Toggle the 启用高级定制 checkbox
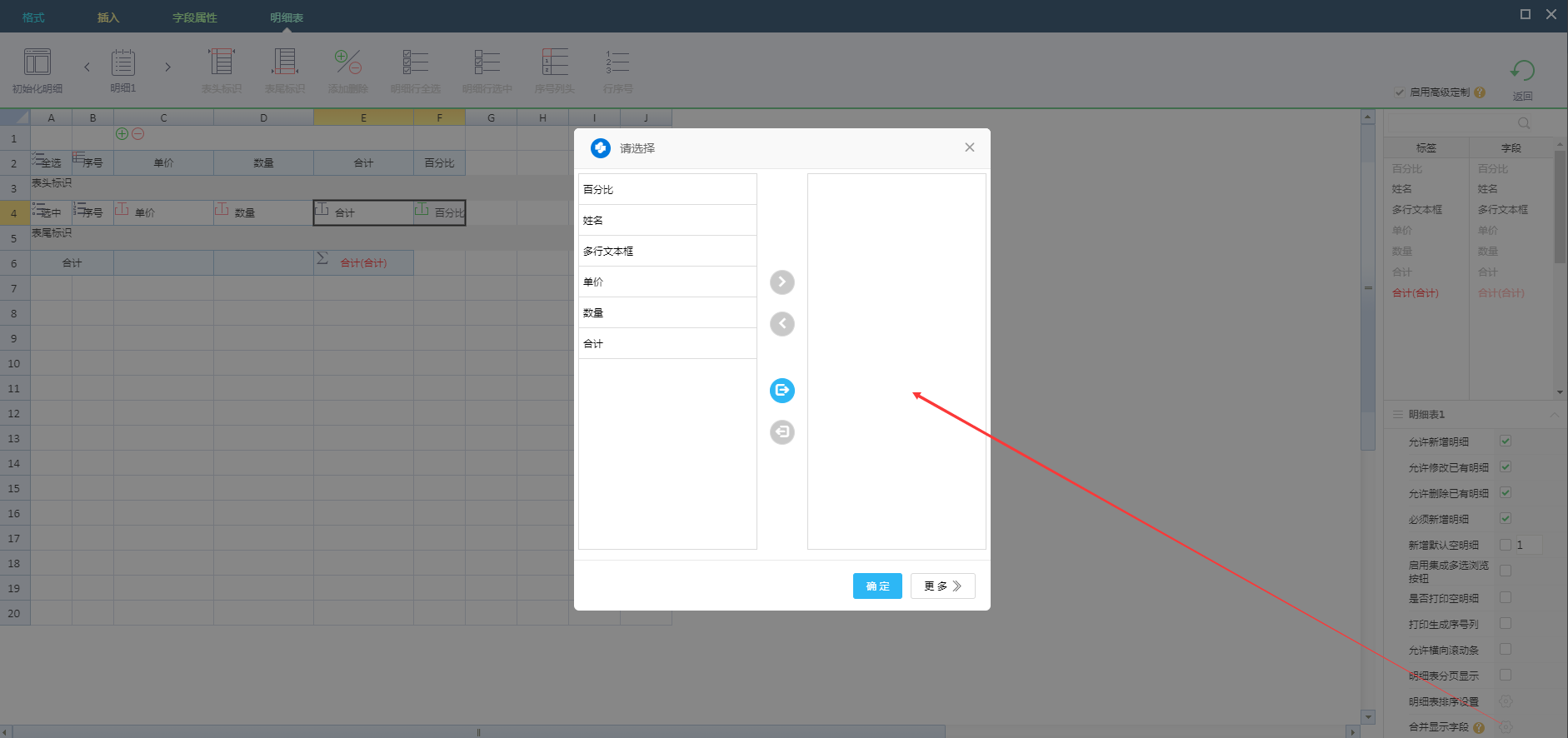The image size is (1568, 738). [1400, 92]
